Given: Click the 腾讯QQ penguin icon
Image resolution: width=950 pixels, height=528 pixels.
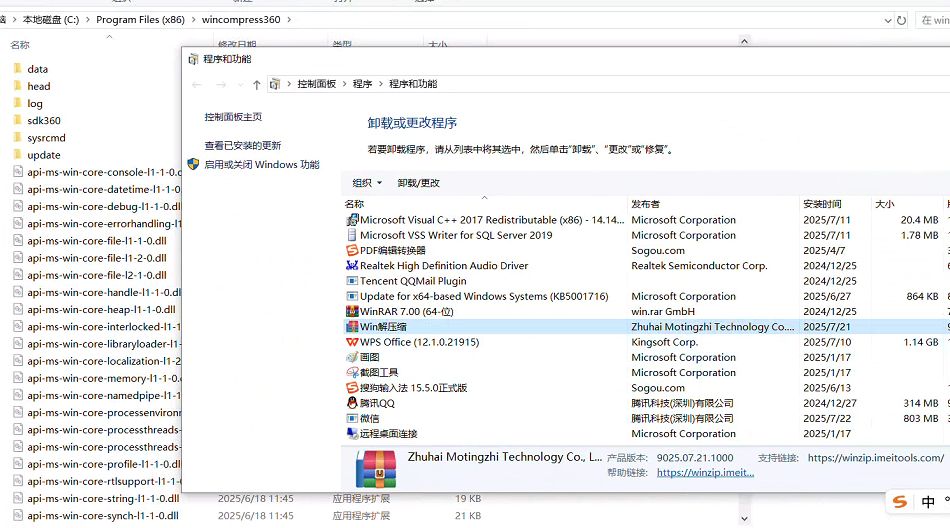Looking at the screenshot, I should (352, 403).
